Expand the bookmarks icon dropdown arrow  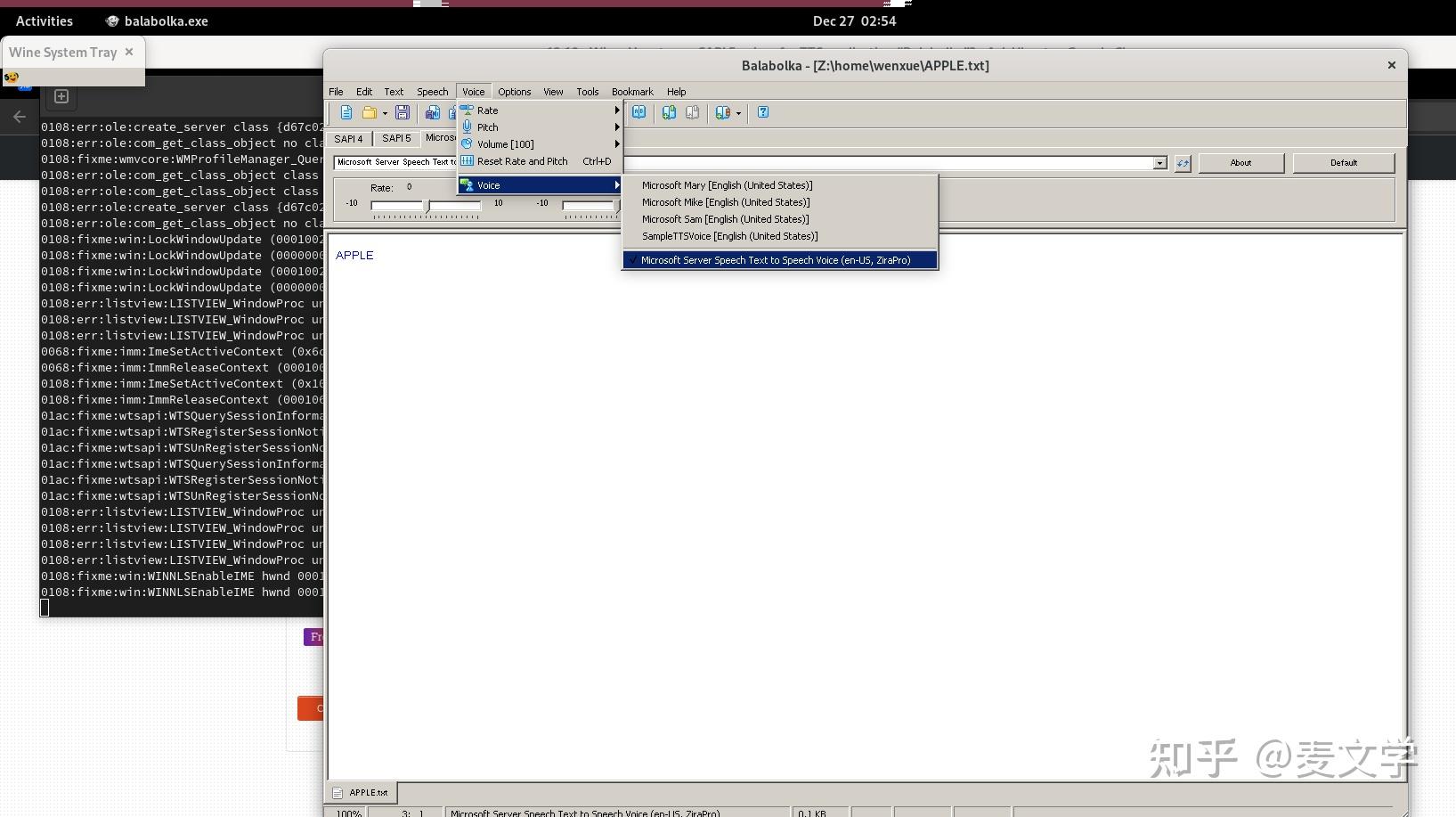tap(738, 113)
